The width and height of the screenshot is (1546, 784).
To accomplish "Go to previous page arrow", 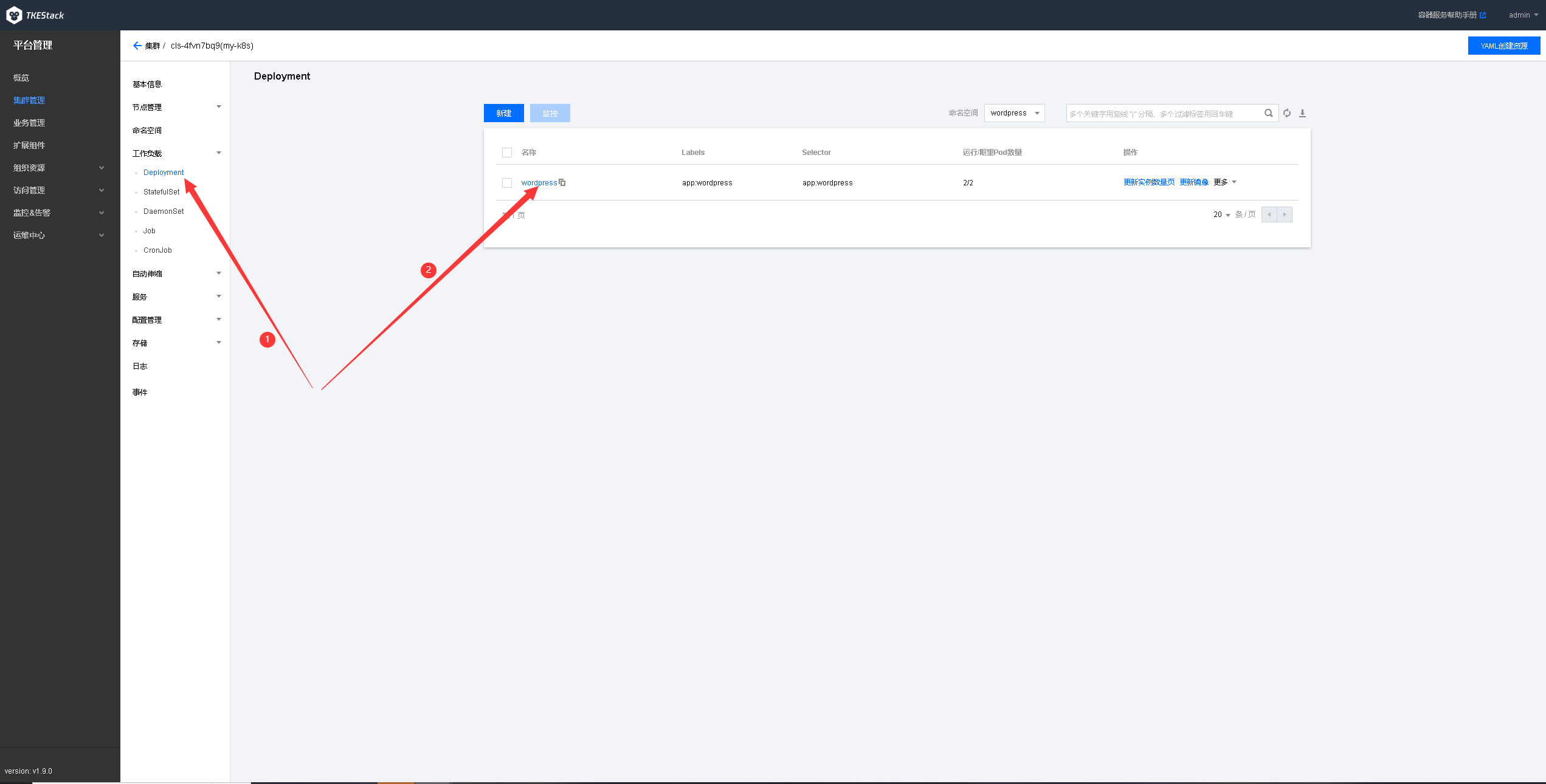I will pos(1269,215).
